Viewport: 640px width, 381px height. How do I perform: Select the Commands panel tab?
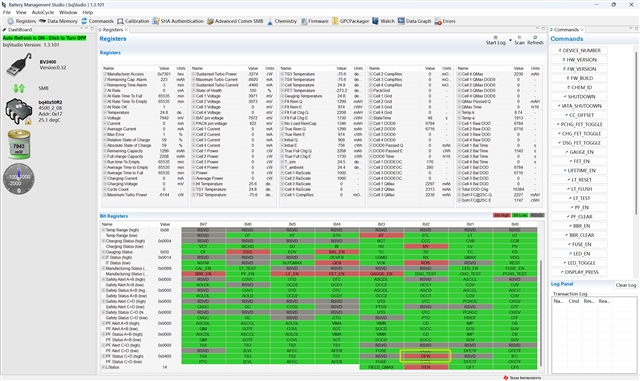tap(567, 30)
